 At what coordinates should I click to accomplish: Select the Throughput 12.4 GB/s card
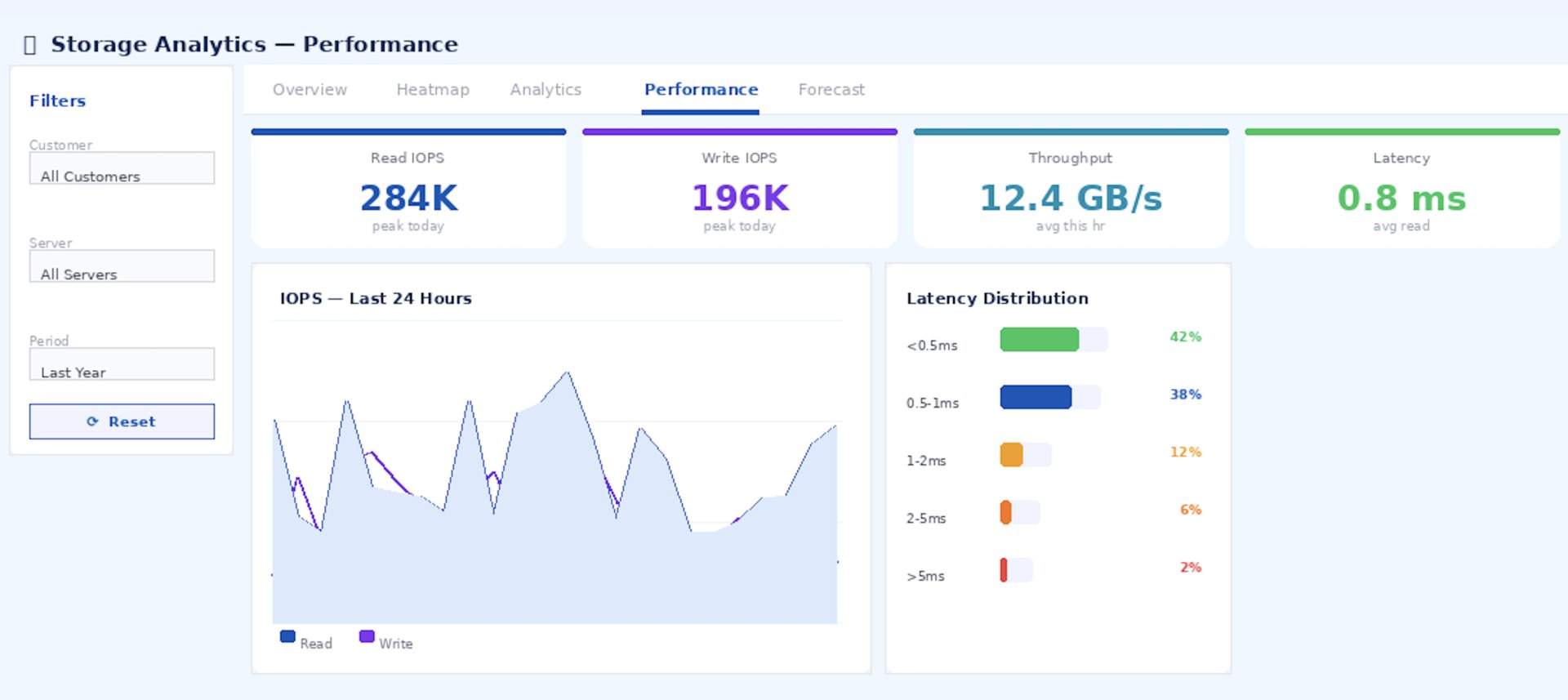1071,190
